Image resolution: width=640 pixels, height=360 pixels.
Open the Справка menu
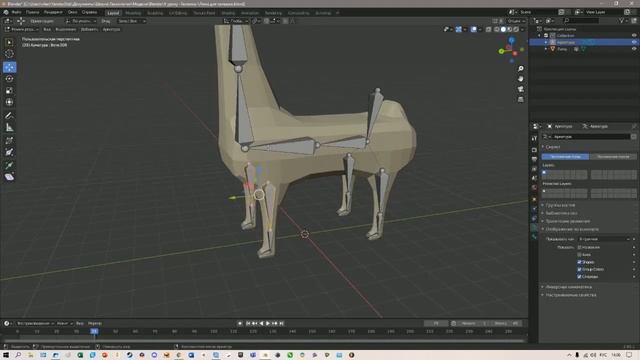[89, 12]
